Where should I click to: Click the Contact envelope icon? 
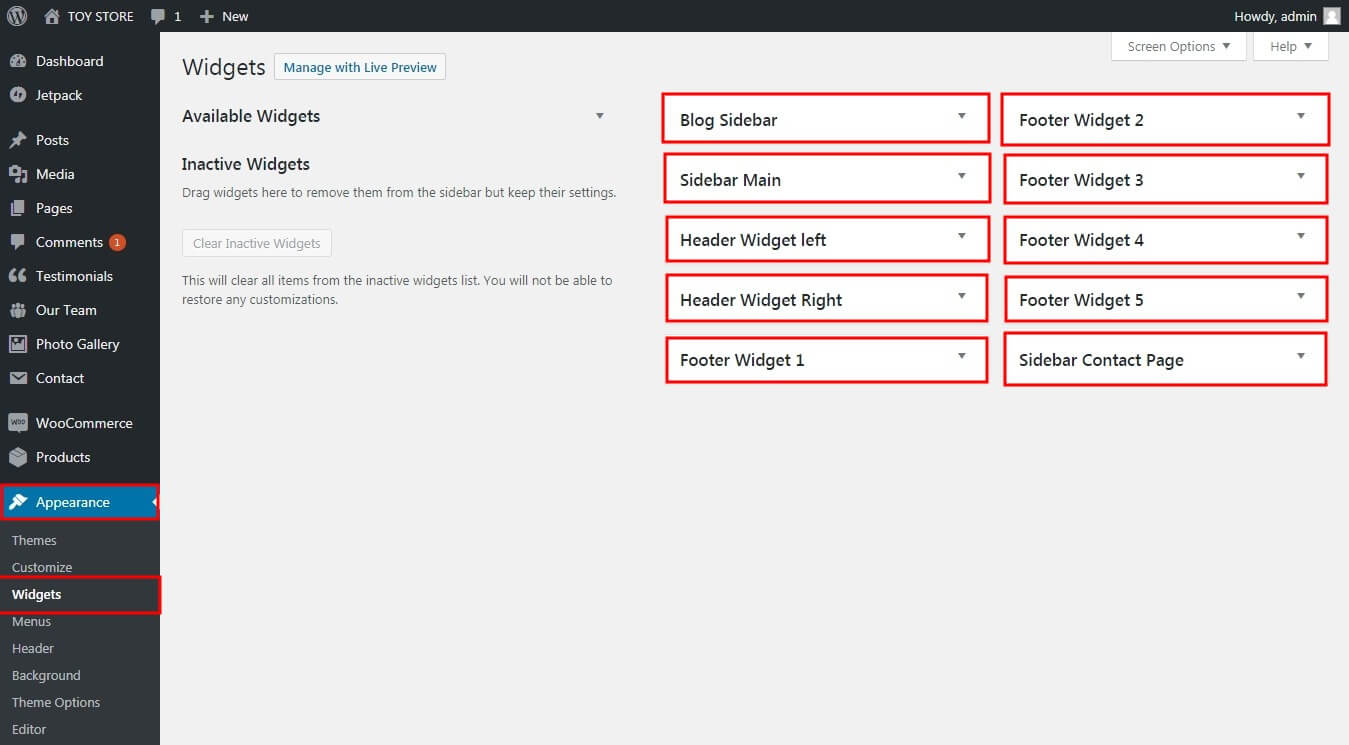[x=18, y=378]
